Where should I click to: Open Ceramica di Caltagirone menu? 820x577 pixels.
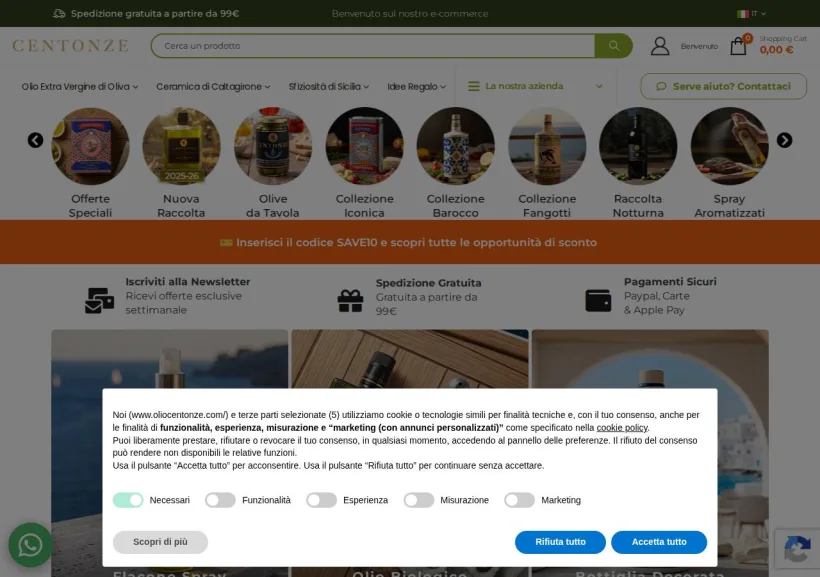coord(213,87)
